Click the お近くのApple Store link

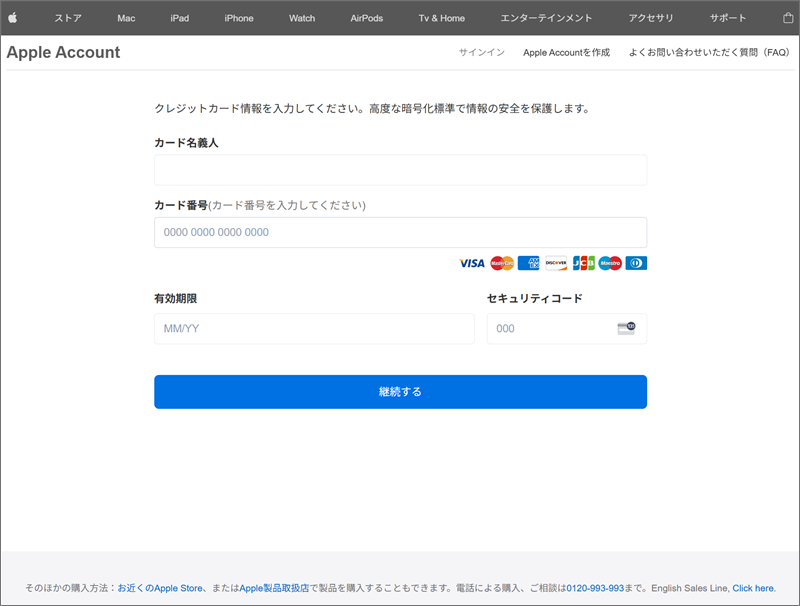(x=160, y=588)
